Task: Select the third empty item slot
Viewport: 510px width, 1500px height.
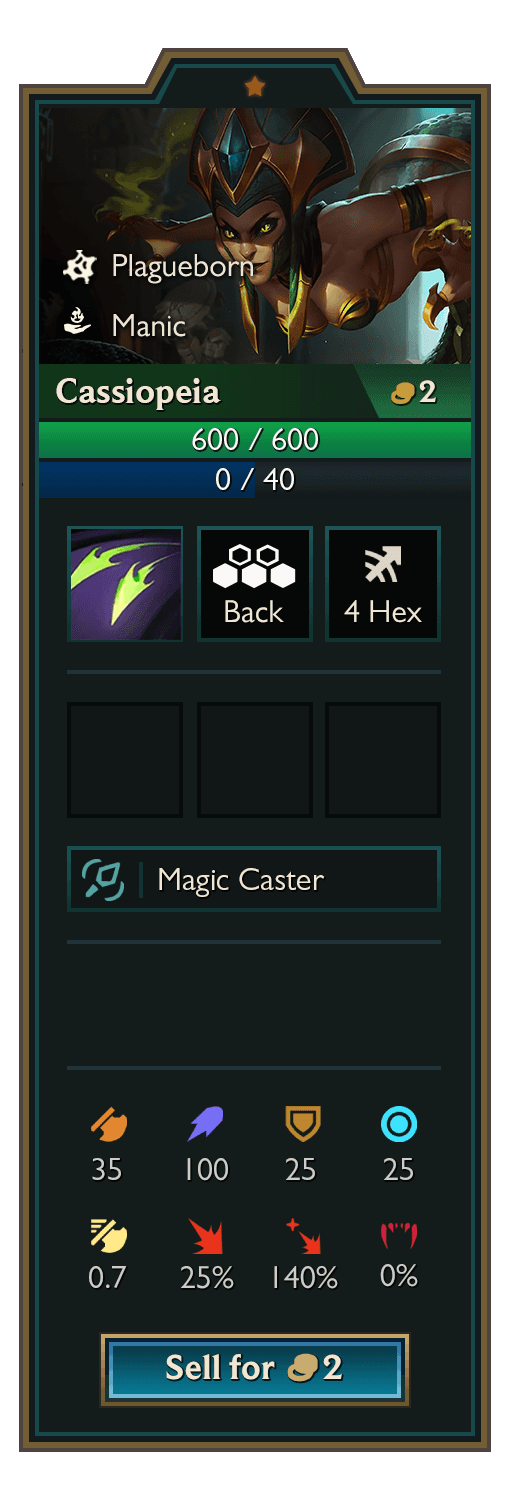Action: click(x=383, y=760)
